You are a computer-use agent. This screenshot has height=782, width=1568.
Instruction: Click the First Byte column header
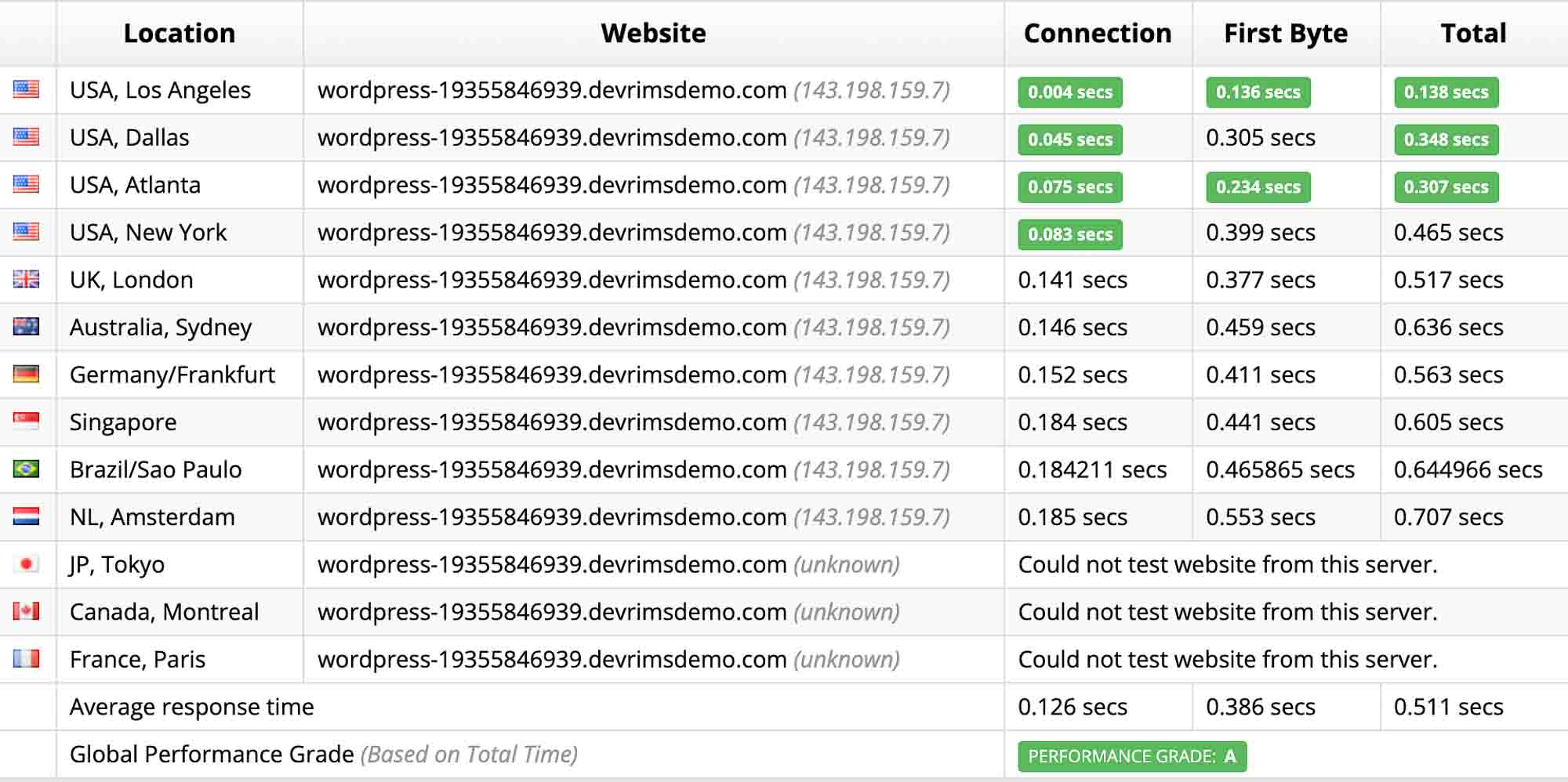pos(1286,33)
